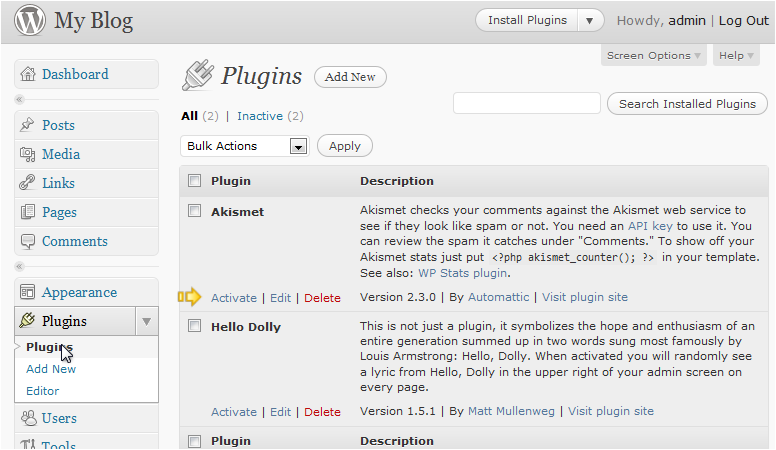Expand Screen Options panel
This screenshot has width=776, height=450.
tap(653, 55)
